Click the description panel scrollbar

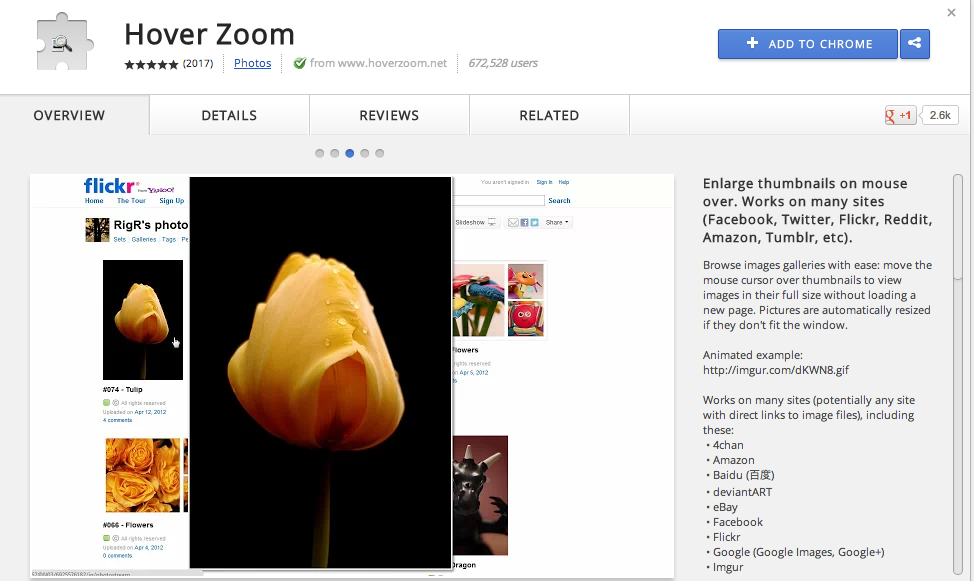pyautogui.click(x=957, y=375)
